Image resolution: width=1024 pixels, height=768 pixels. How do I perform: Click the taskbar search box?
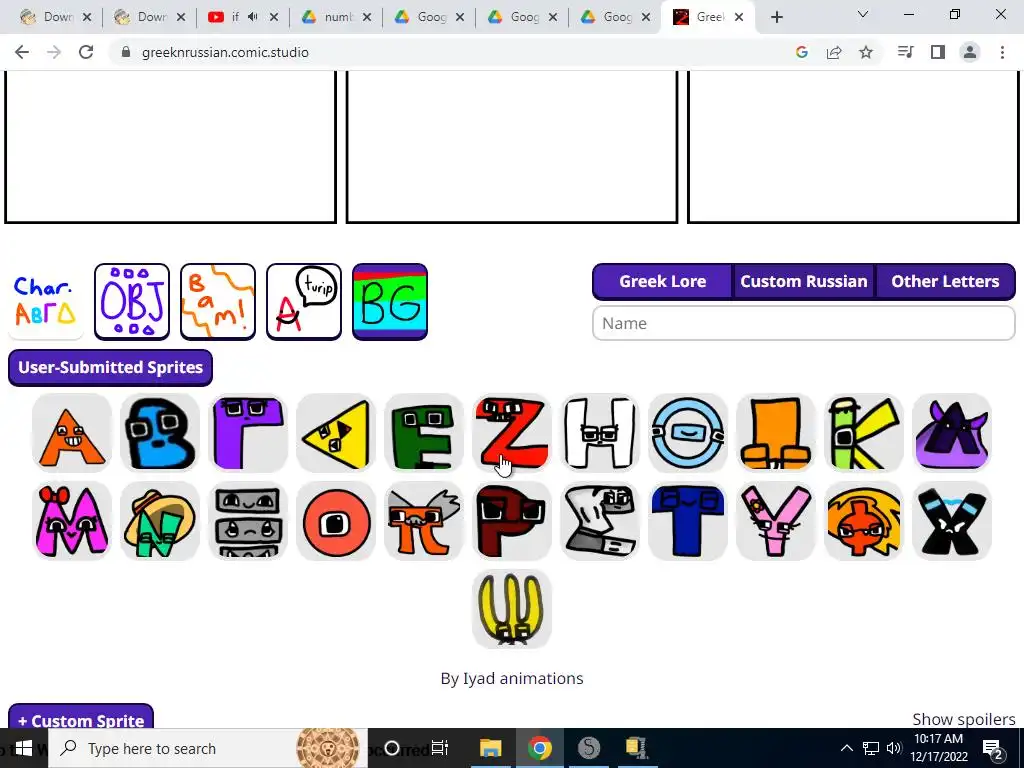pos(208,748)
